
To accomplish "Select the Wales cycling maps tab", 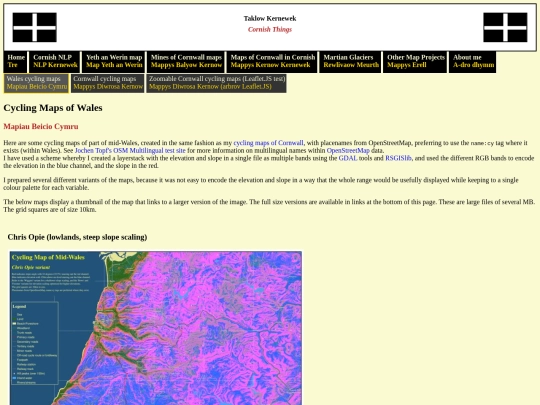I will click(36, 83).
